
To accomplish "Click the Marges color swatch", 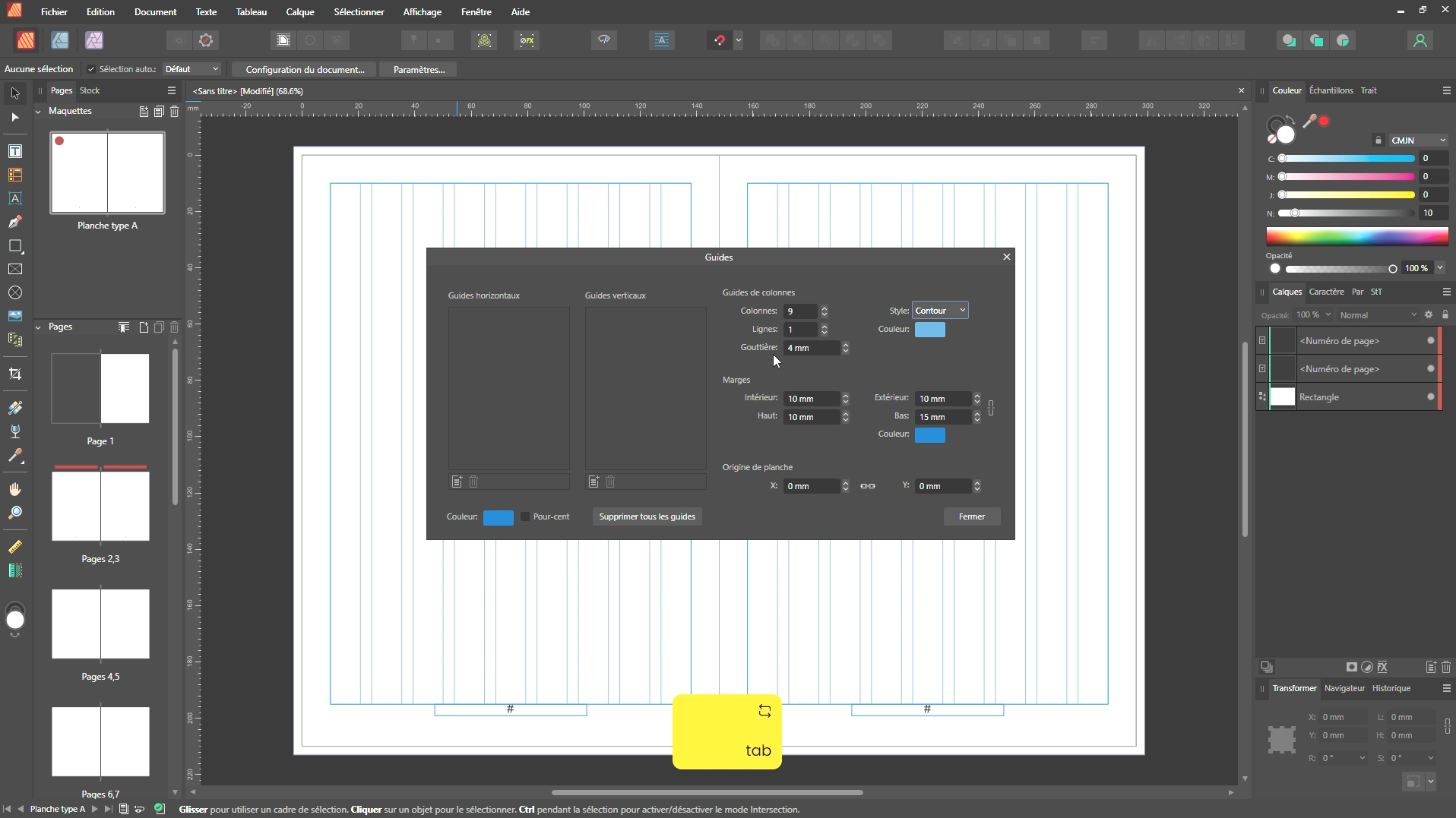I will point(929,435).
